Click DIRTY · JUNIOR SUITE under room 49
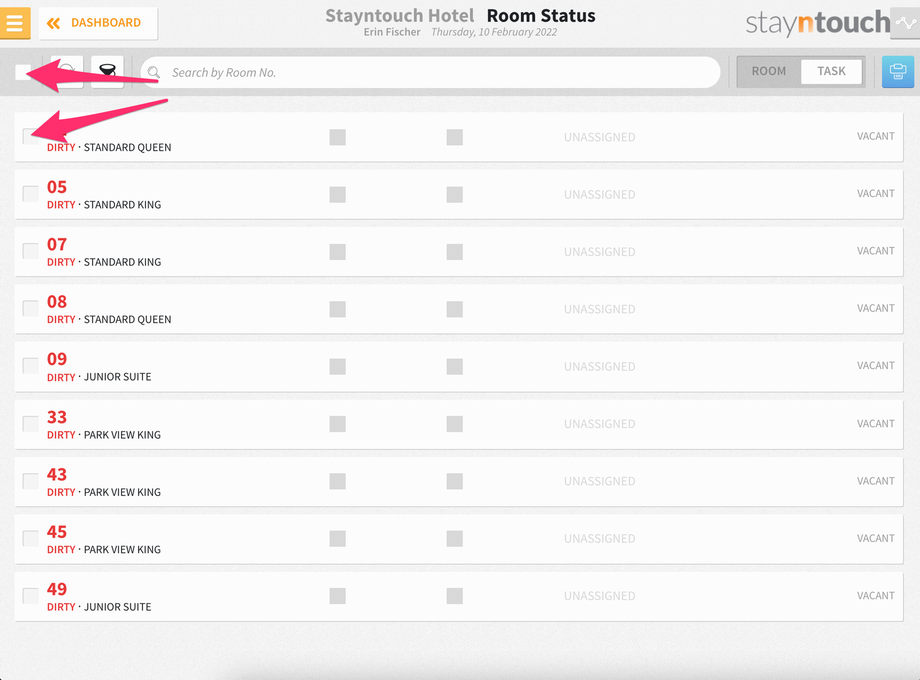This screenshot has width=920, height=680. tap(99, 607)
